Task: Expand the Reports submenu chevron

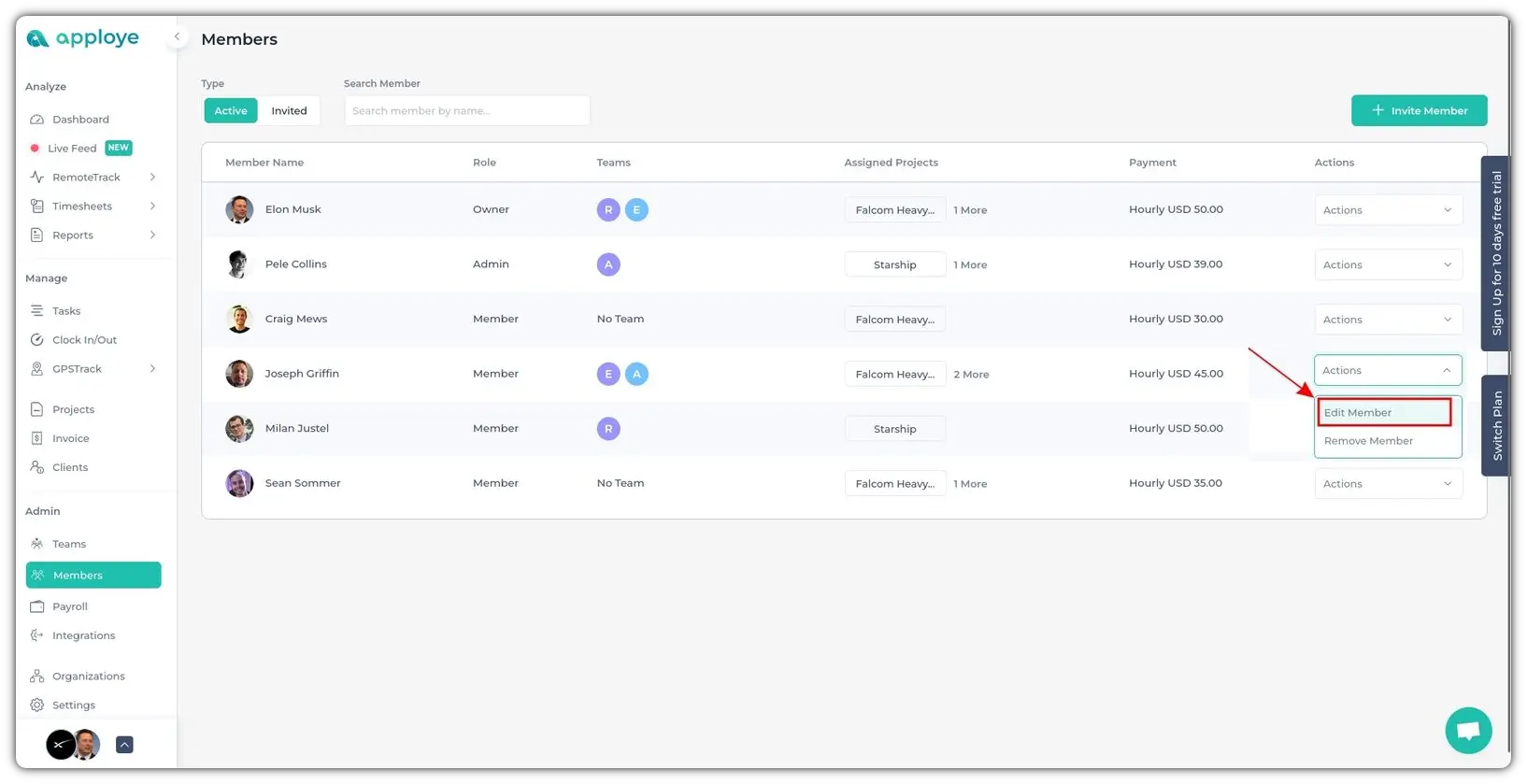Action: tap(152, 235)
